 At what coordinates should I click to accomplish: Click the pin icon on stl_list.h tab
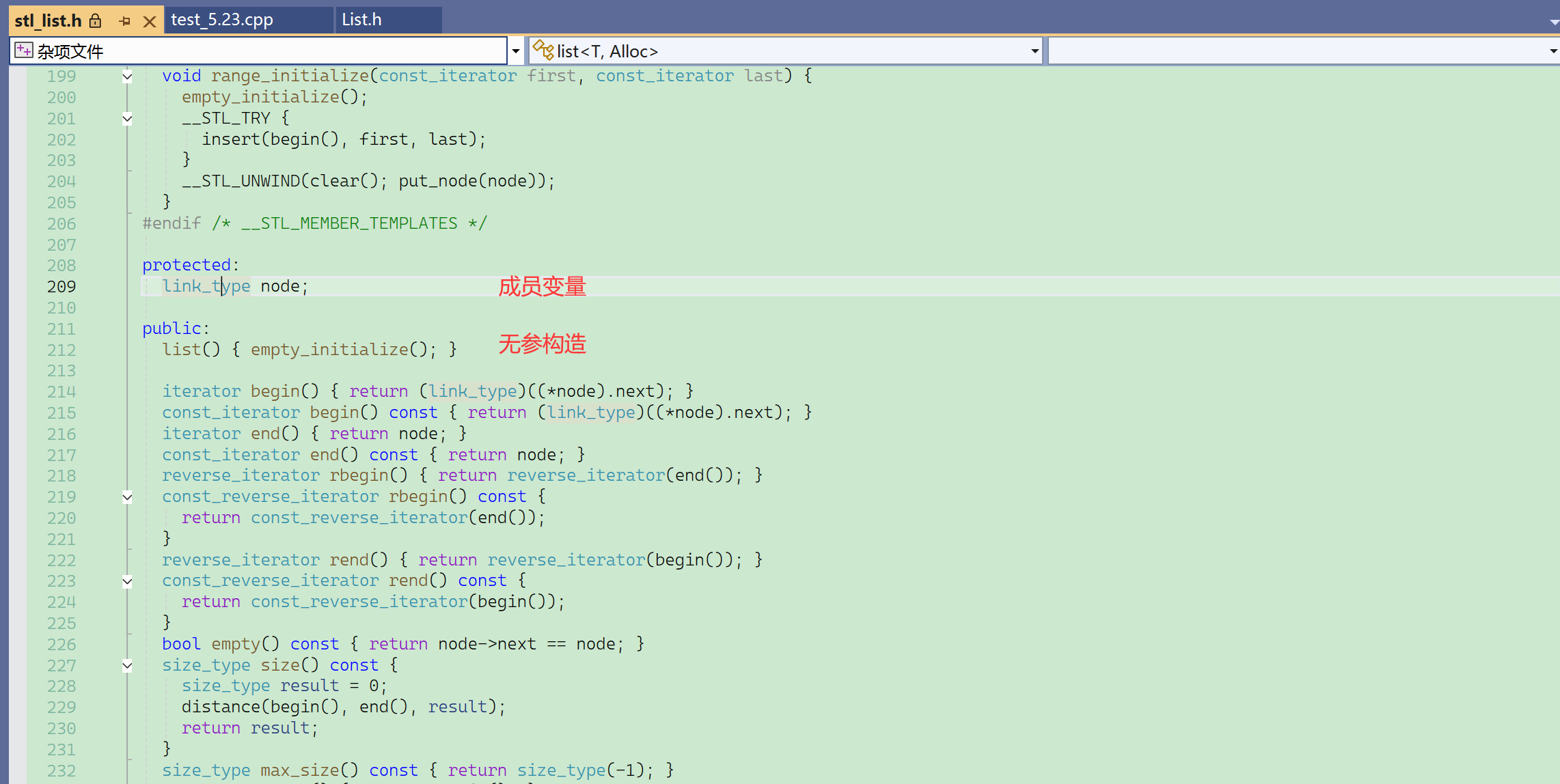click(124, 21)
